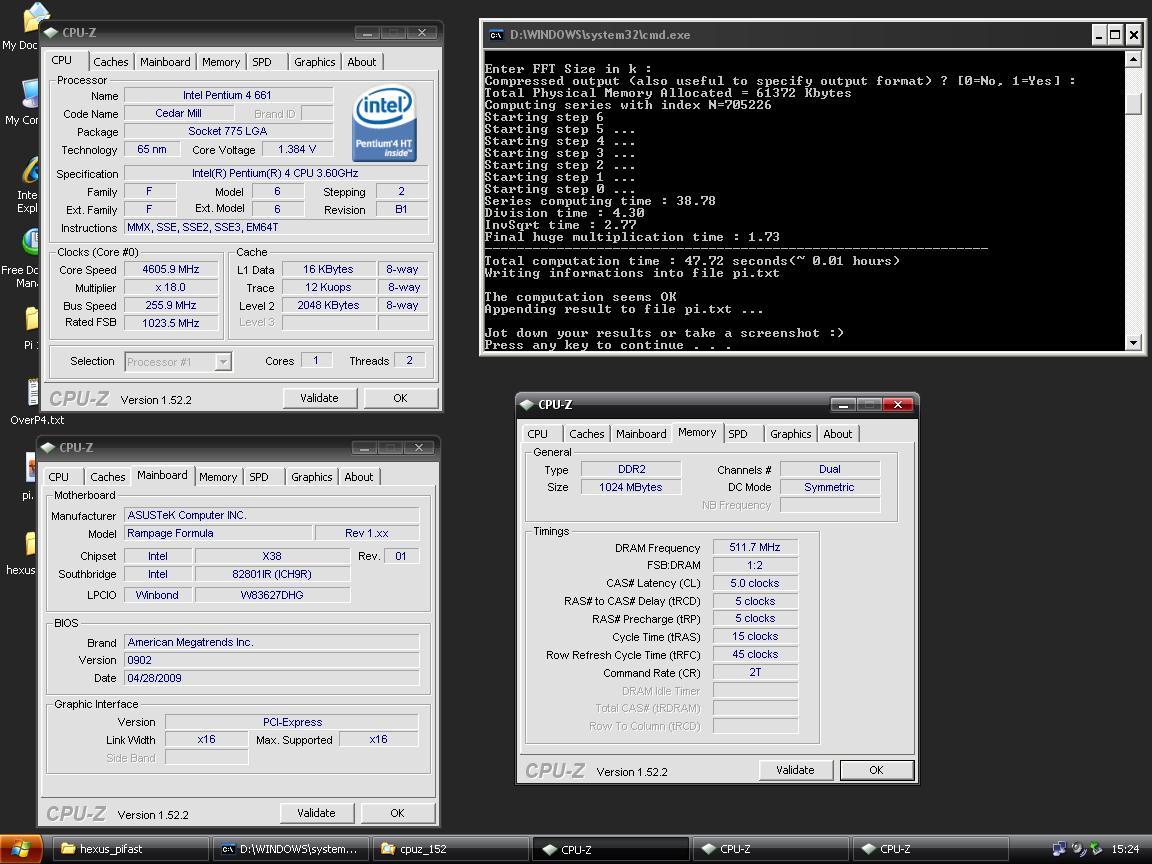
Task: Open About tab in Memory CPU-Z window
Action: 838,434
